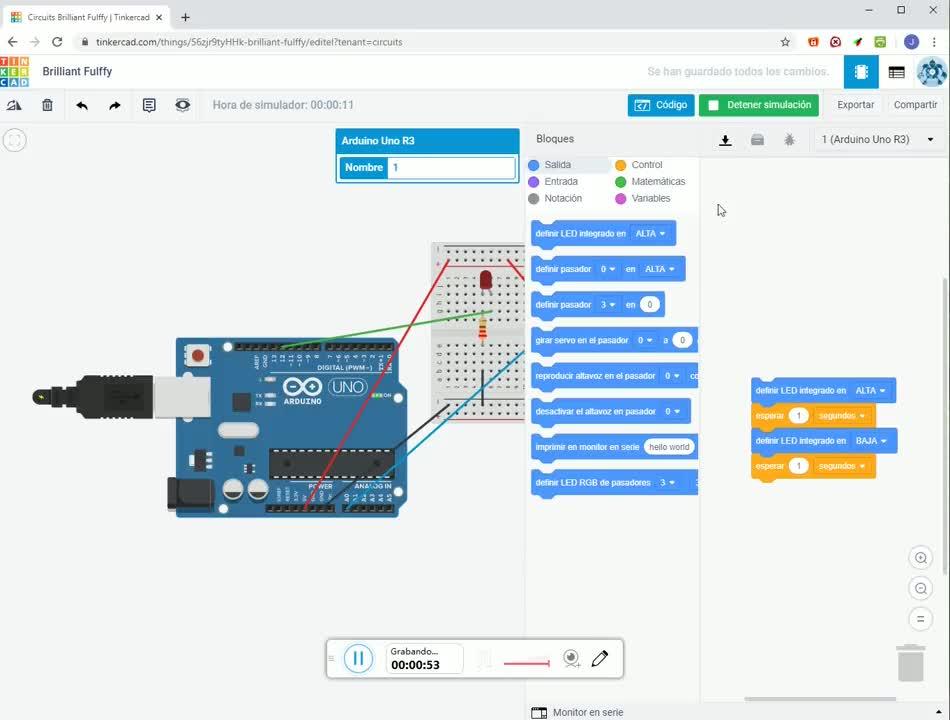
Task: Open Chrome menu three dots
Action: point(934,42)
